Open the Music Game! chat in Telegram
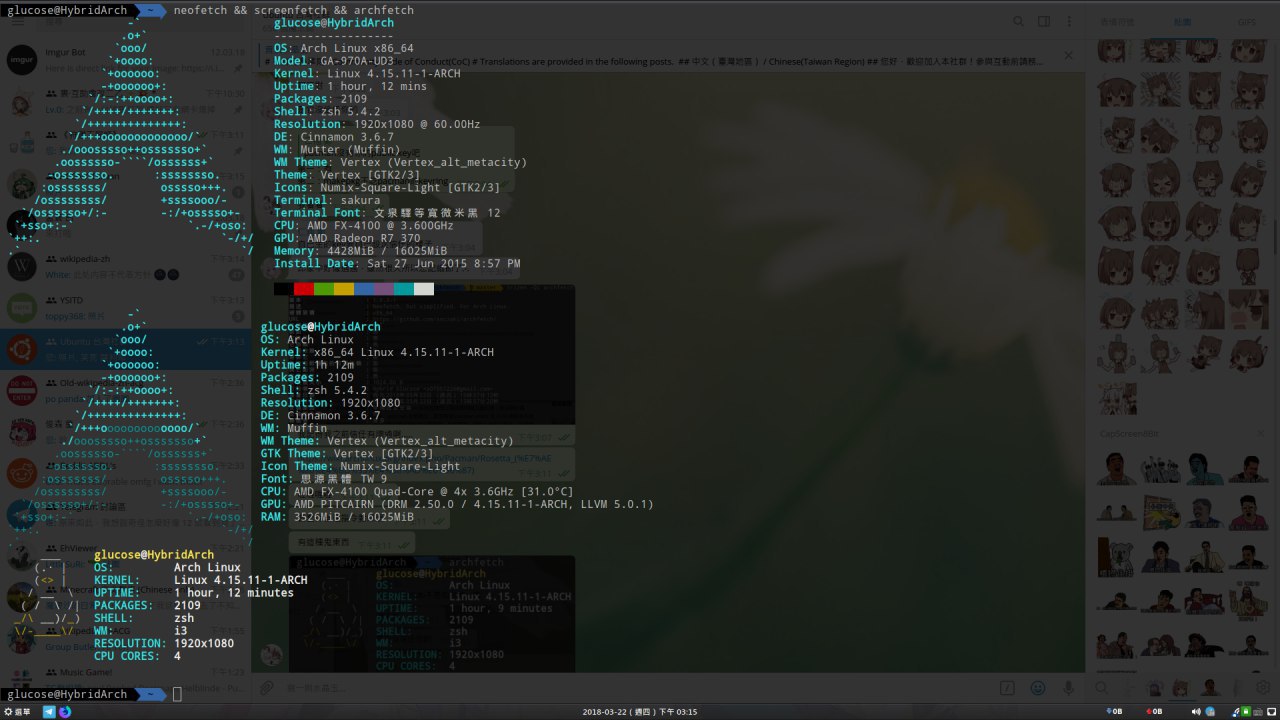 [x=126, y=679]
